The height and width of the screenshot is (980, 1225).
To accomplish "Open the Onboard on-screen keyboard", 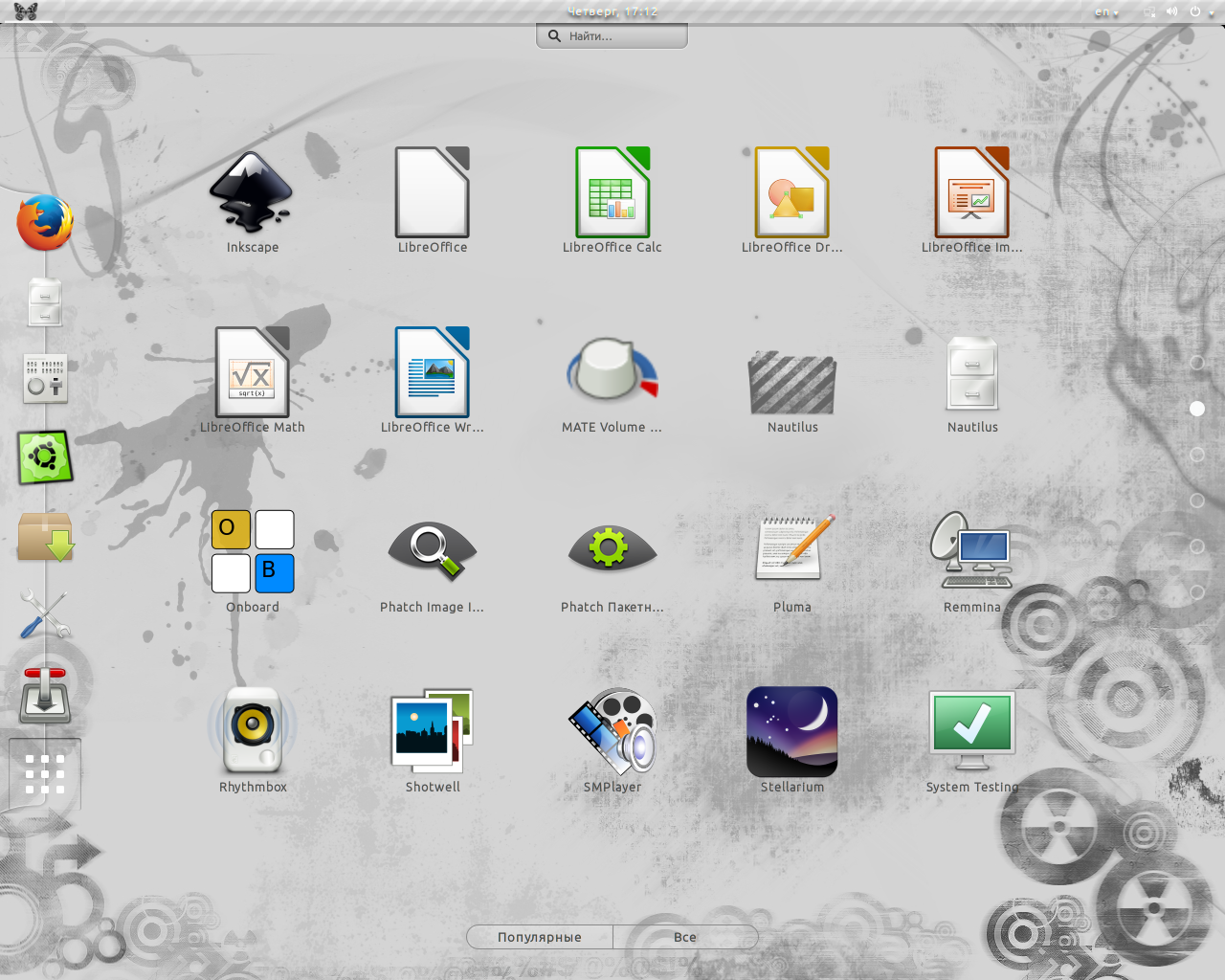I will [x=253, y=551].
